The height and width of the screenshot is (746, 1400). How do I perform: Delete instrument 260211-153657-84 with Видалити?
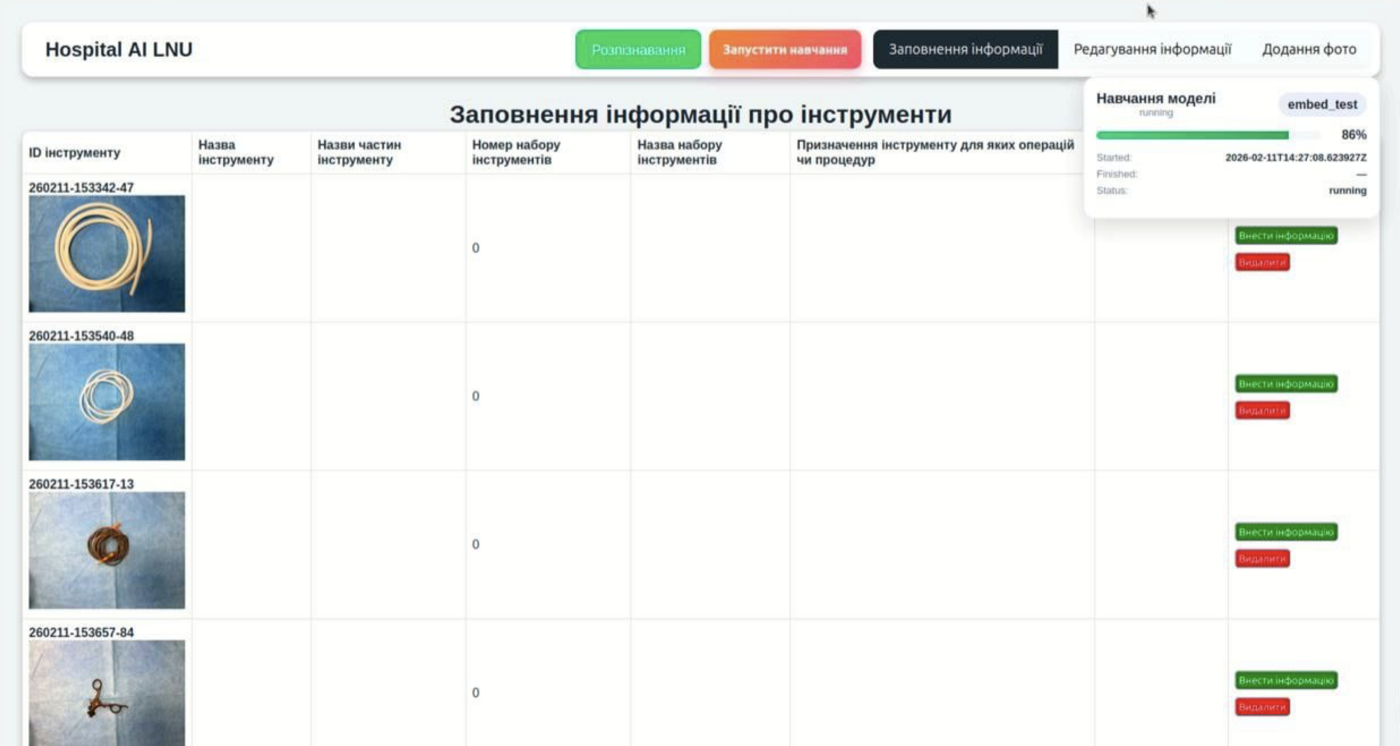pos(1262,707)
